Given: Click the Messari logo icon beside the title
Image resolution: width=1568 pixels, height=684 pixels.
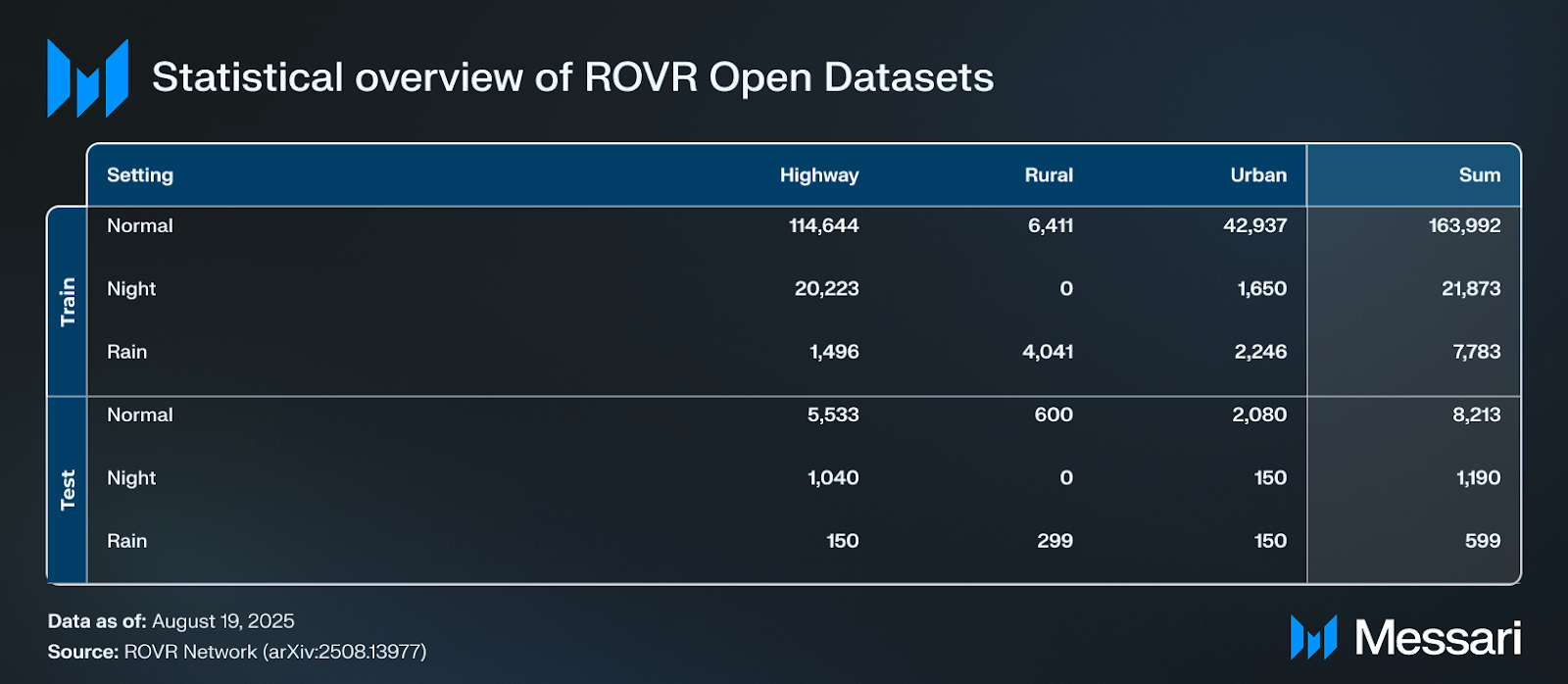Looking at the screenshot, I should [x=88, y=78].
